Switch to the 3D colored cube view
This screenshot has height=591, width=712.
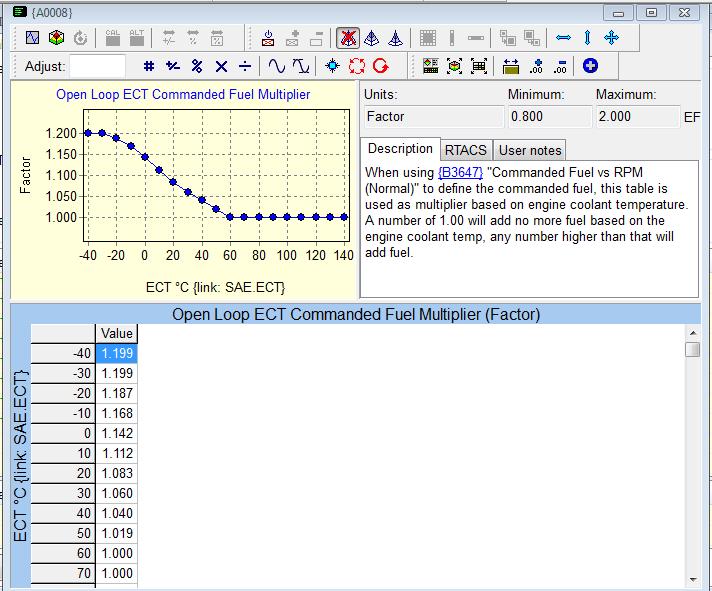coord(56,38)
